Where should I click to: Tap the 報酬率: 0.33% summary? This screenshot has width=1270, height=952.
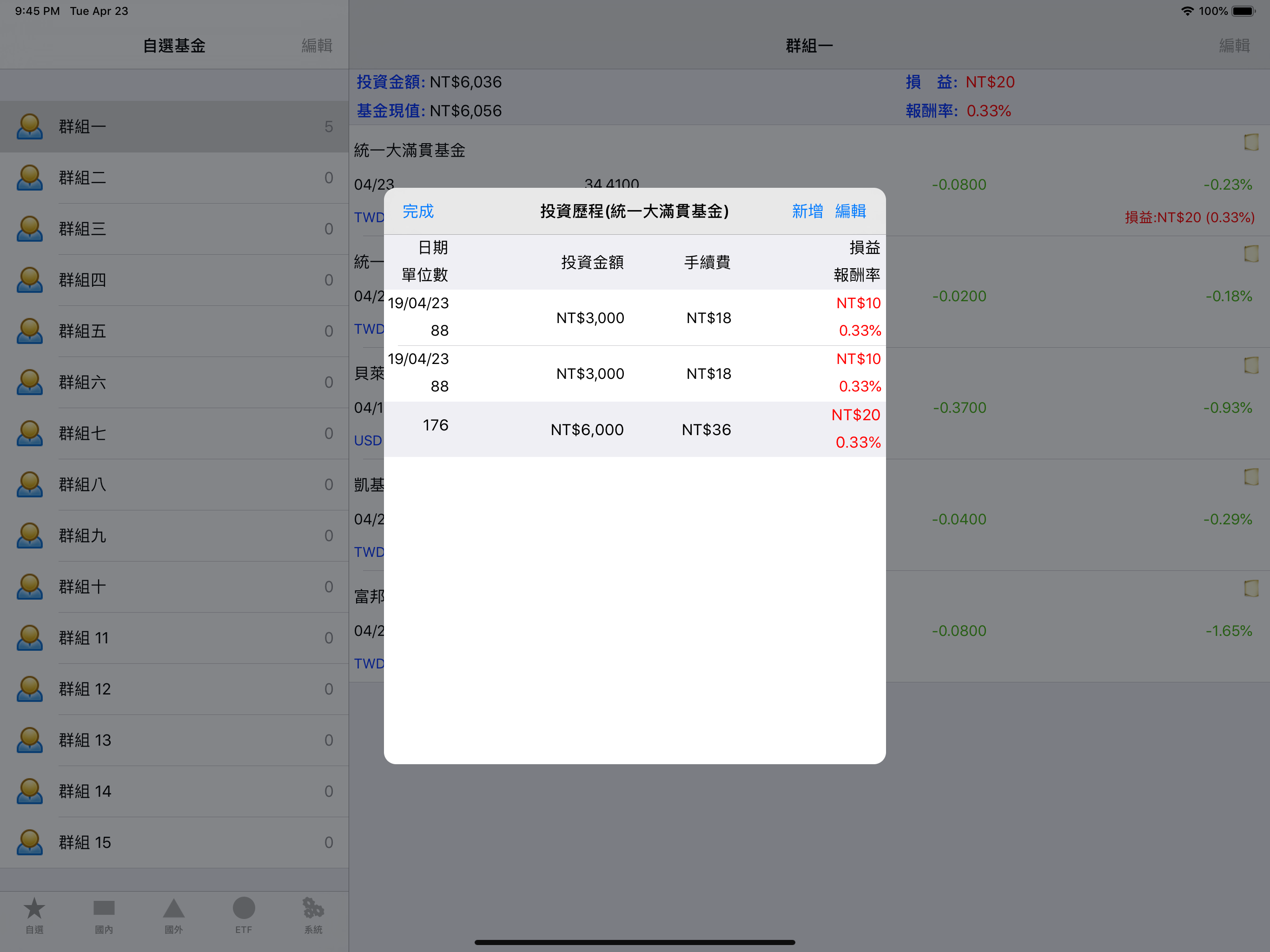[958, 111]
